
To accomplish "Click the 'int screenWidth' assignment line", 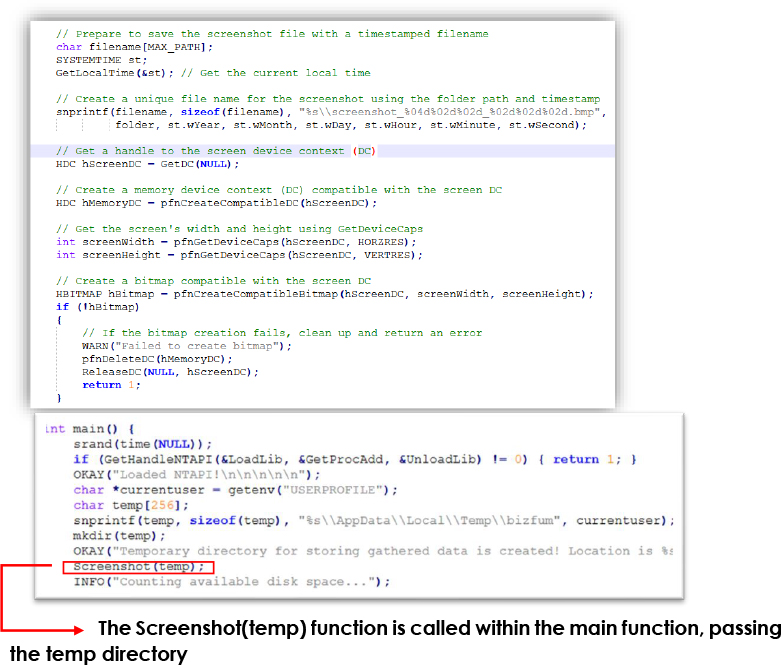I will tap(236, 242).
